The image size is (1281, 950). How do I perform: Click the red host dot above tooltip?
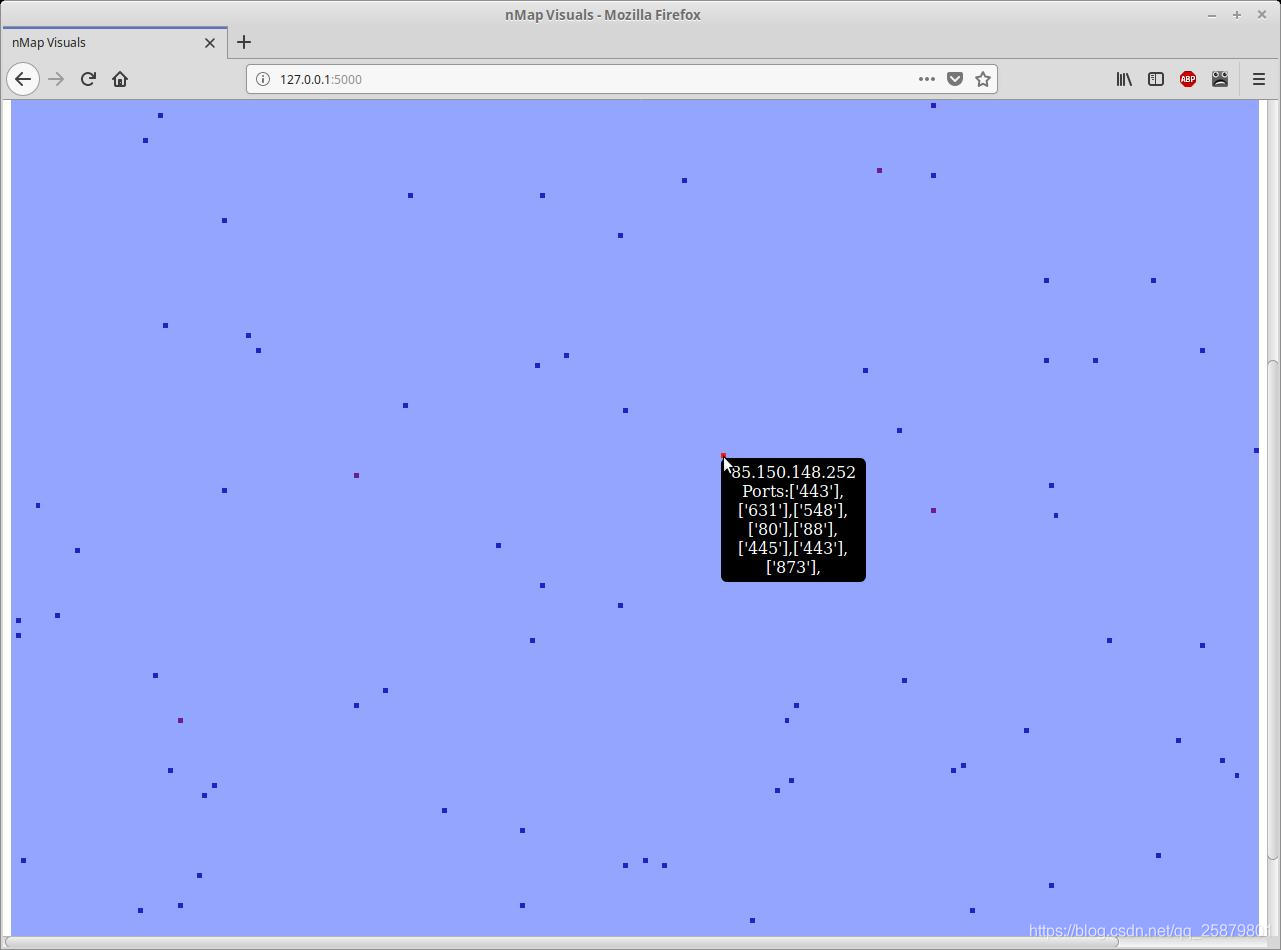coord(723,455)
